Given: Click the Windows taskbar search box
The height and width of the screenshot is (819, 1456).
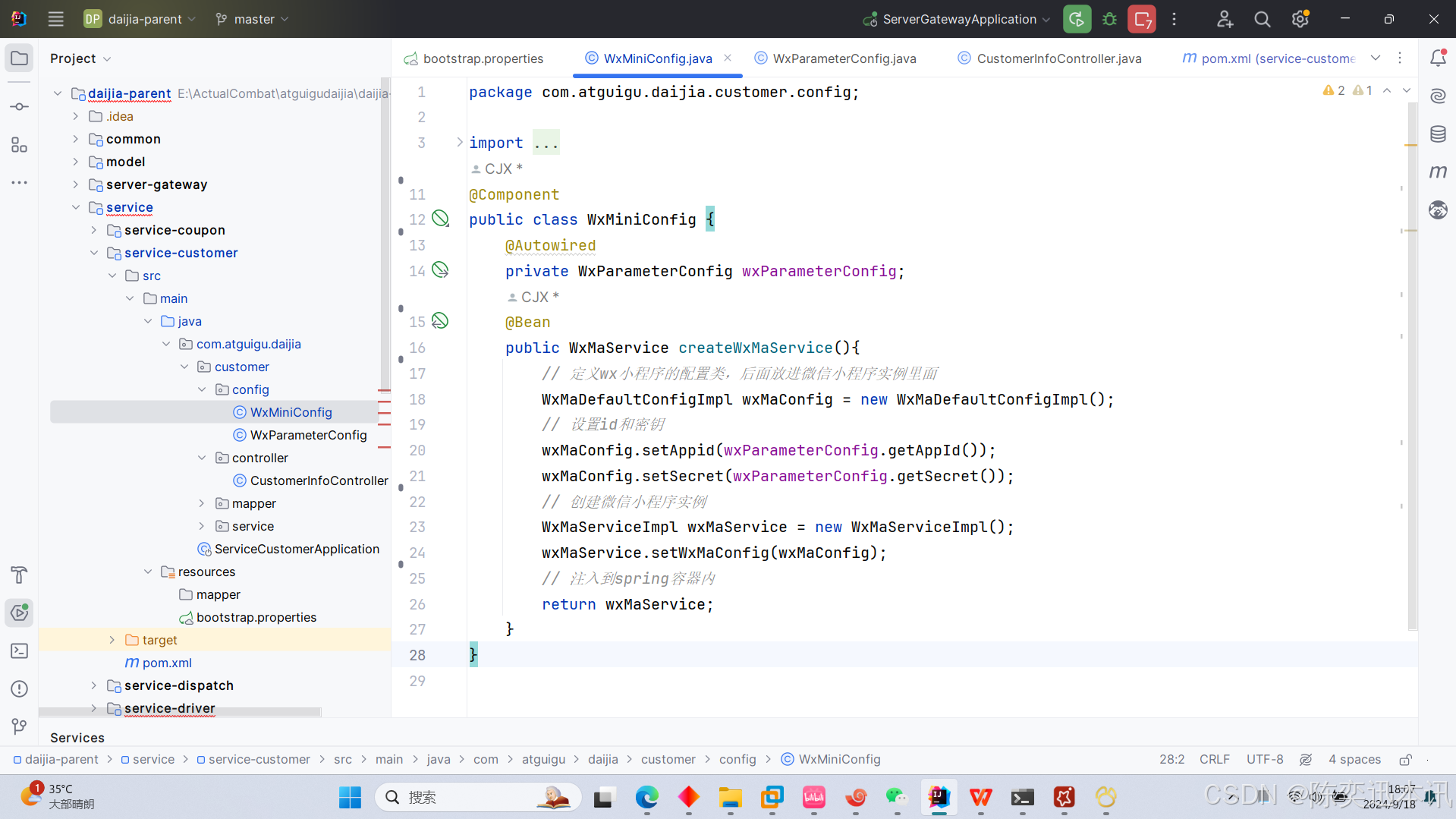Looking at the screenshot, I should pyautogui.click(x=478, y=797).
